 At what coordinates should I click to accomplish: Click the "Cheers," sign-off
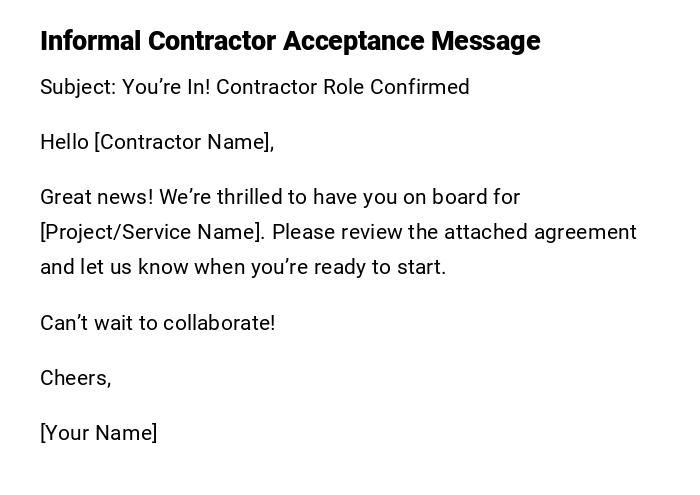(75, 378)
